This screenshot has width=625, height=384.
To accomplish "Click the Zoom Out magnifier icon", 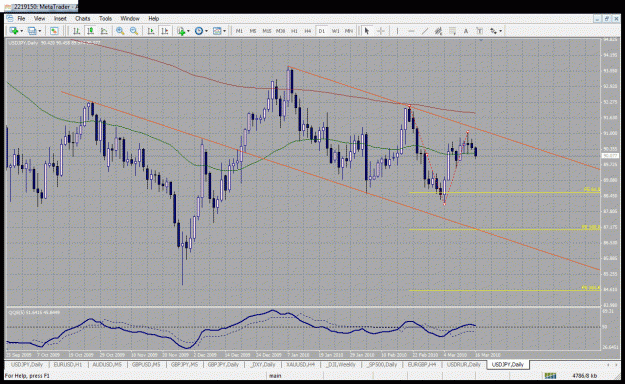I will [134, 31].
